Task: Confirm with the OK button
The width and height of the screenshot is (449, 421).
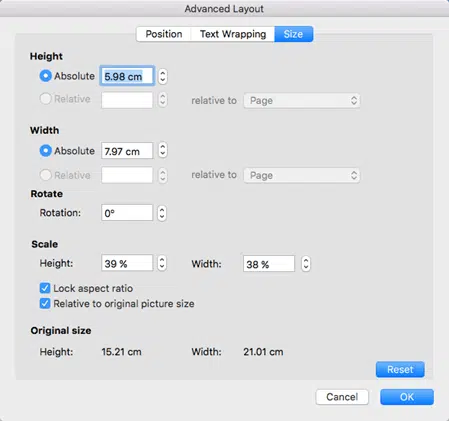Action: (x=407, y=397)
